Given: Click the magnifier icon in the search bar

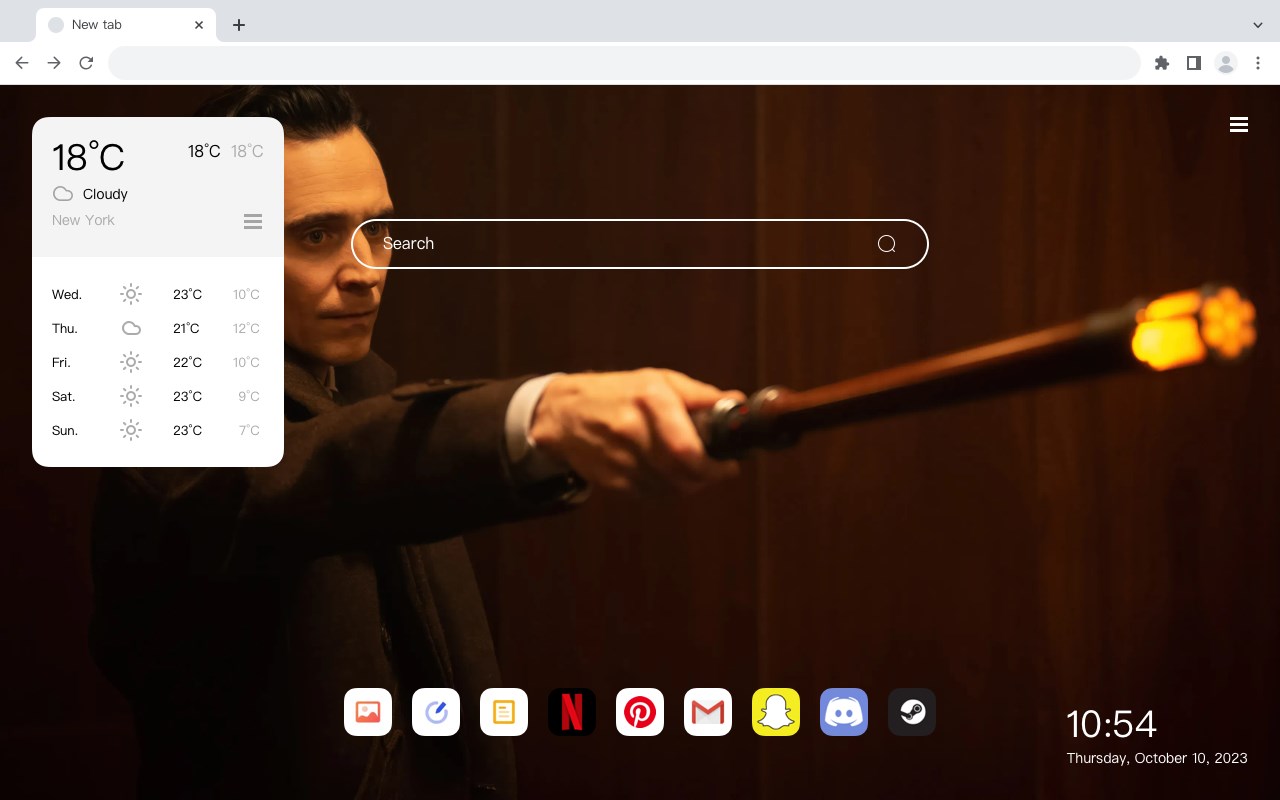Looking at the screenshot, I should (x=886, y=244).
